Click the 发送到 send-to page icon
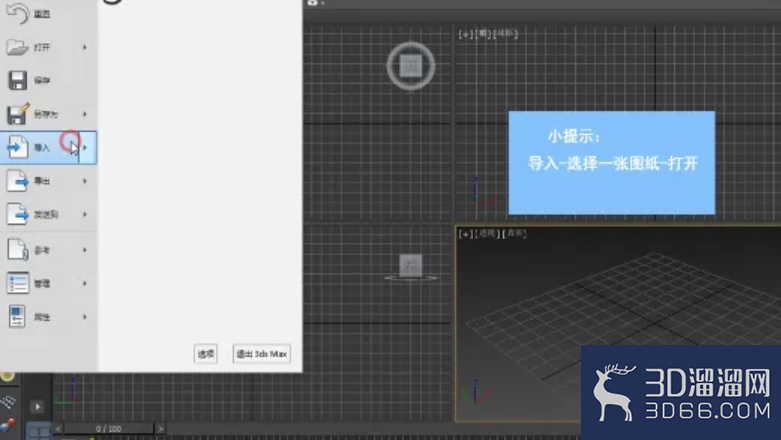Screen dimensions: 781x440 pyautogui.click(x=17, y=214)
